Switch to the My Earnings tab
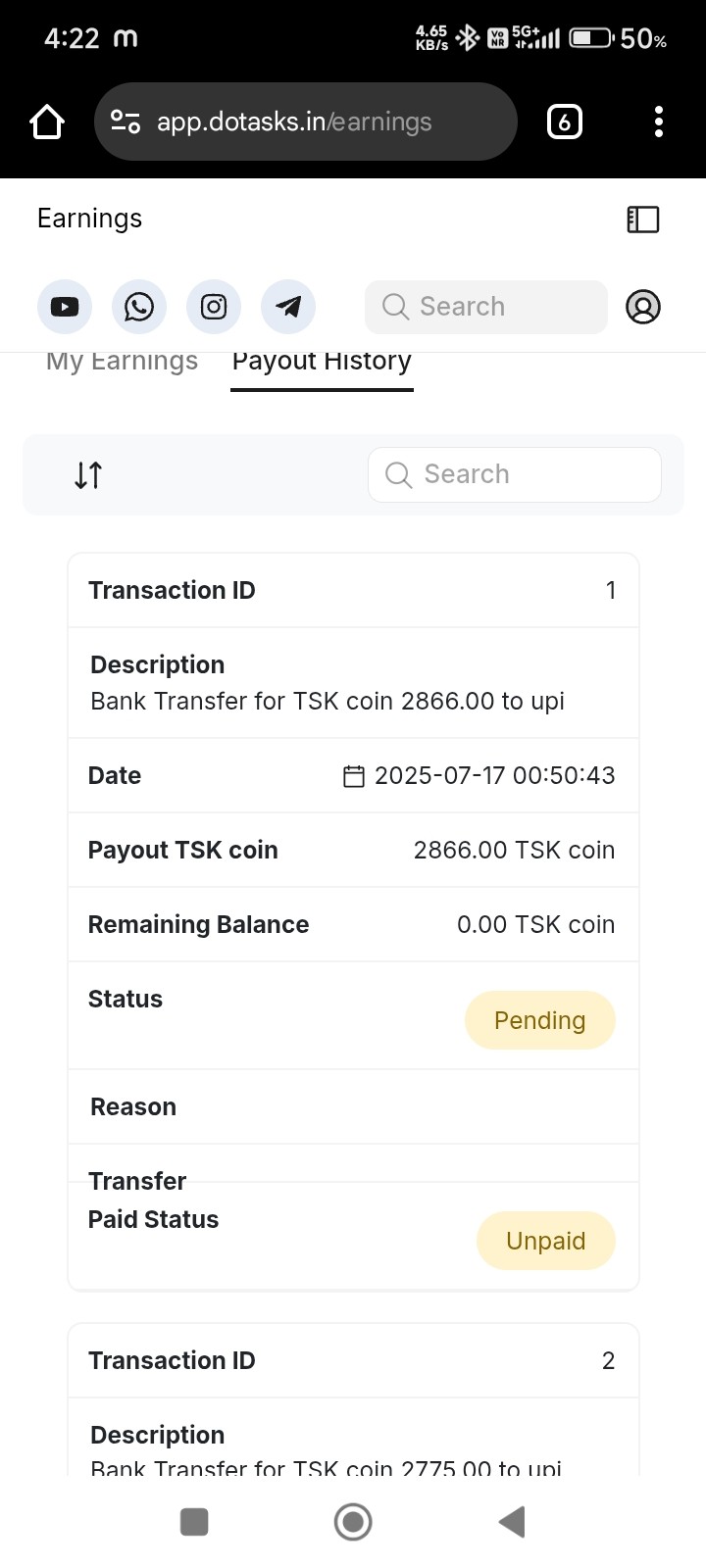The width and height of the screenshot is (706, 1568). point(122,362)
